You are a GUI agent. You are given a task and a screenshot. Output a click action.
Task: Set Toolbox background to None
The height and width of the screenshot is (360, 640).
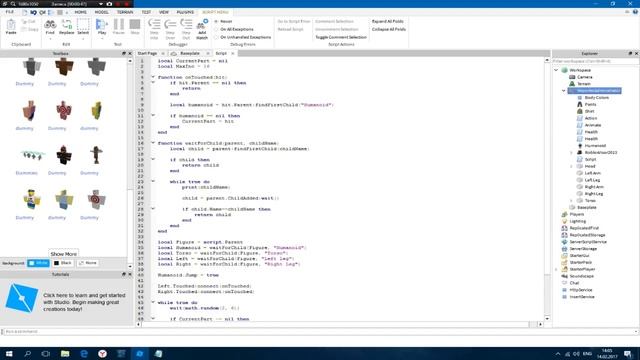[87, 263]
